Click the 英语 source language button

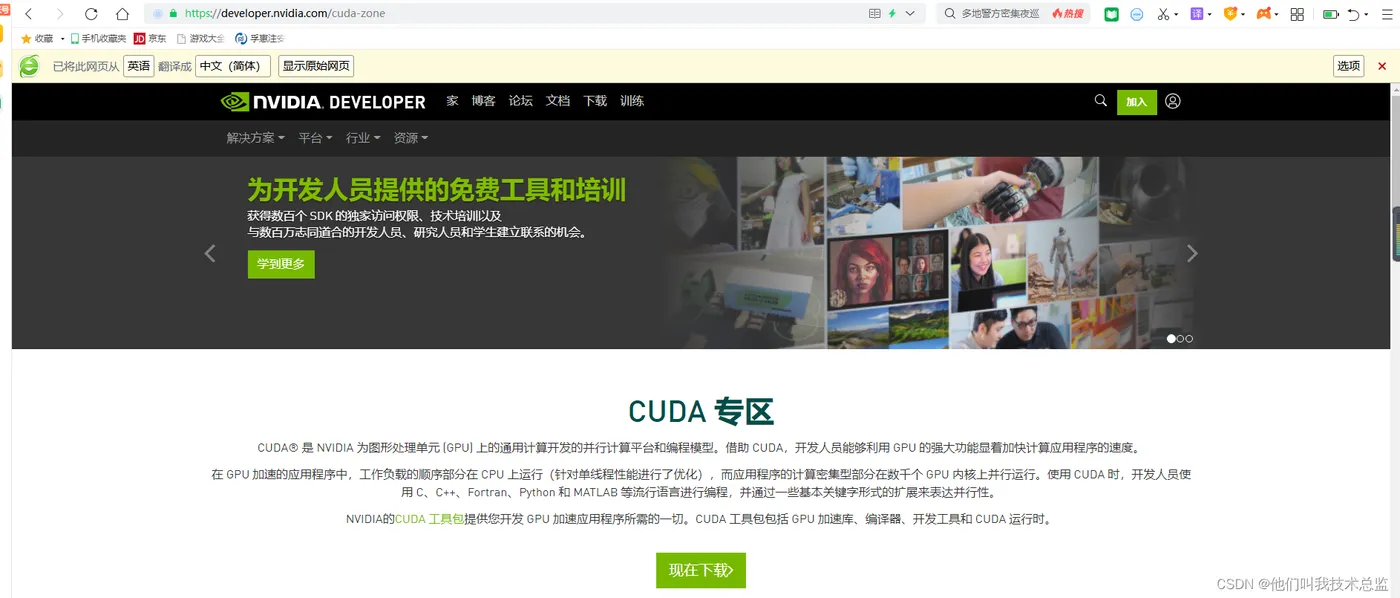(x=138, y=66)
